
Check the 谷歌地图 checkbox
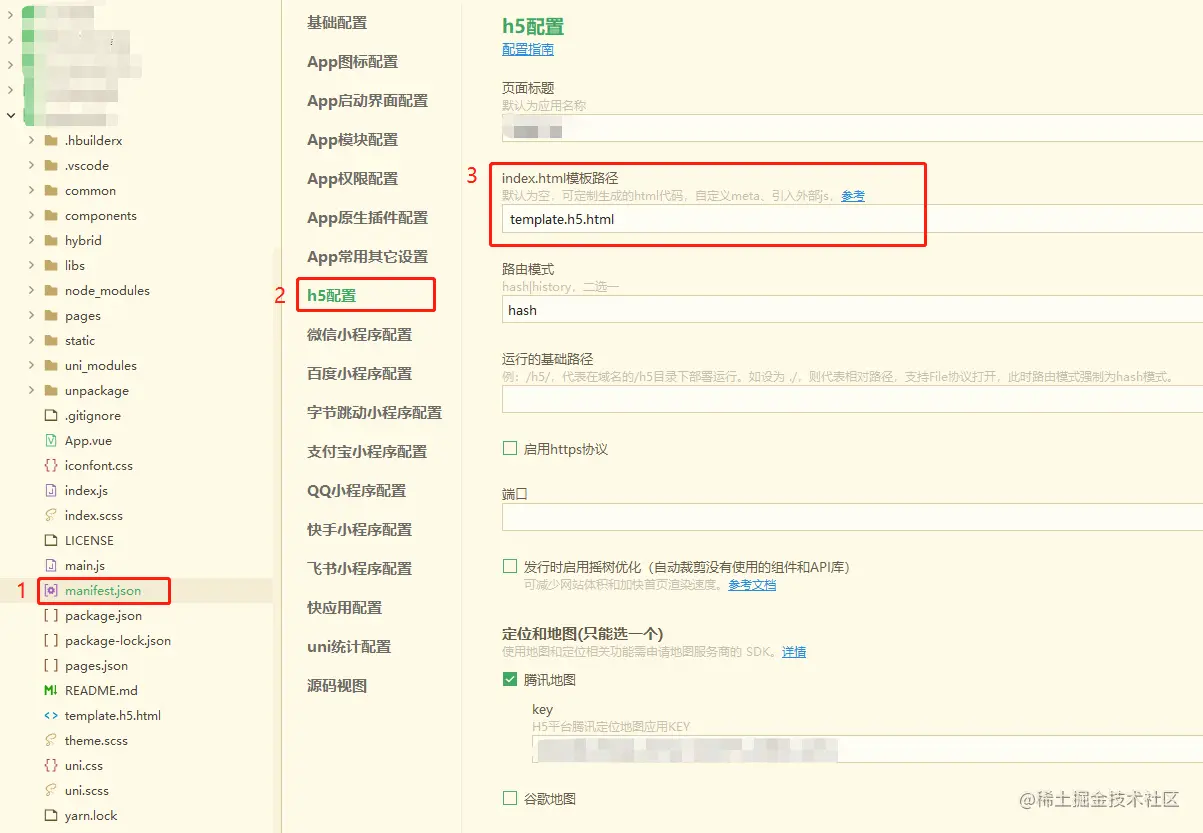(x=510, y=798)
